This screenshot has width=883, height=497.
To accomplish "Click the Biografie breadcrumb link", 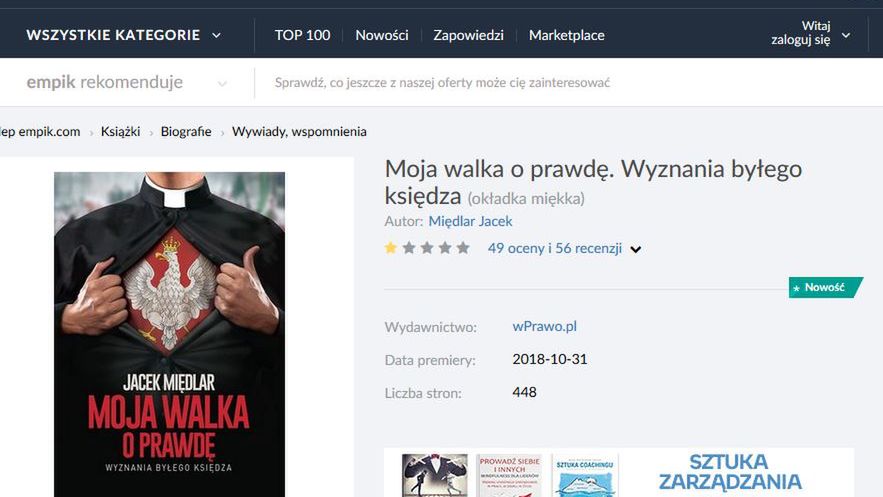I will coord(186,132).
